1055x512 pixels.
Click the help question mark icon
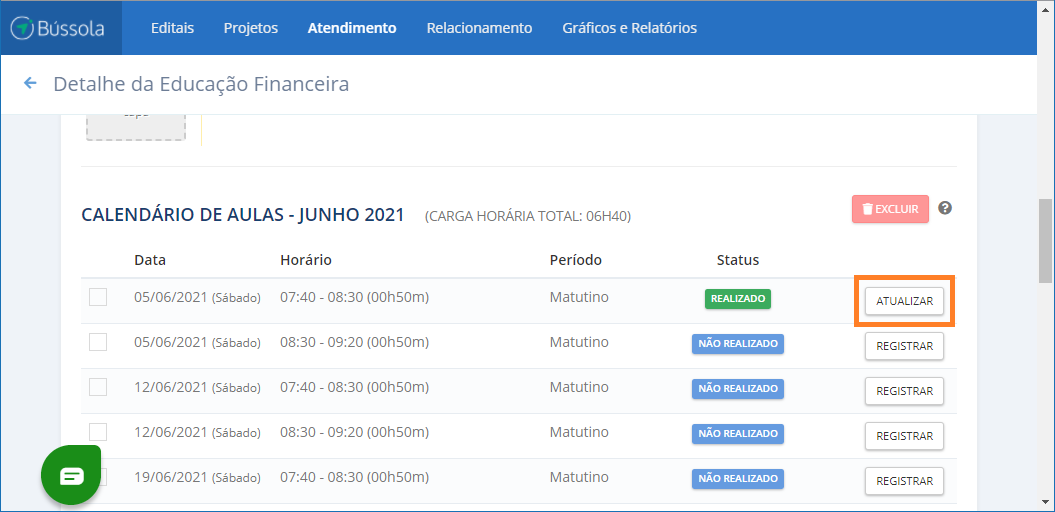(x=945, y=208)
